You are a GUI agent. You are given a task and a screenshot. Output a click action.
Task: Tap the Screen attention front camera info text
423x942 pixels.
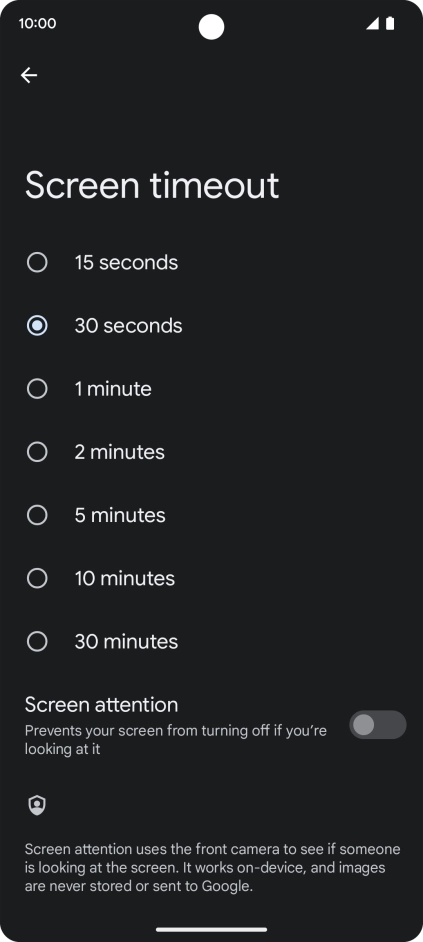212,868
